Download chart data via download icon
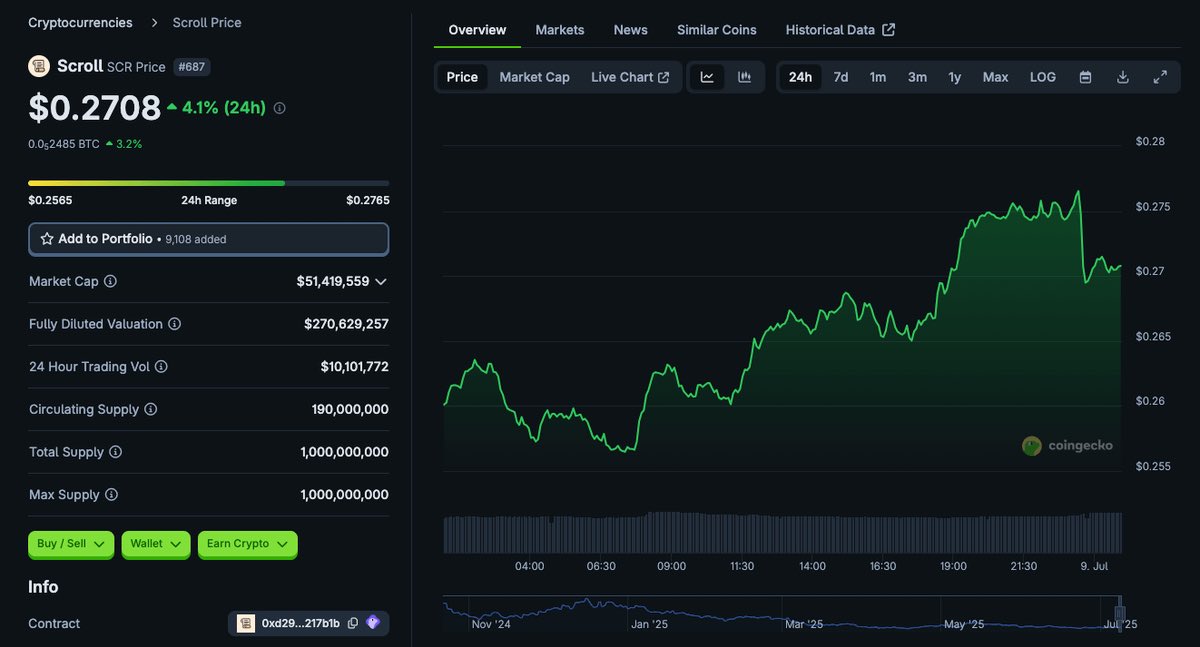Image resolution: width=1200 pixels, height=647 pixels. [x=1123, y=77]
